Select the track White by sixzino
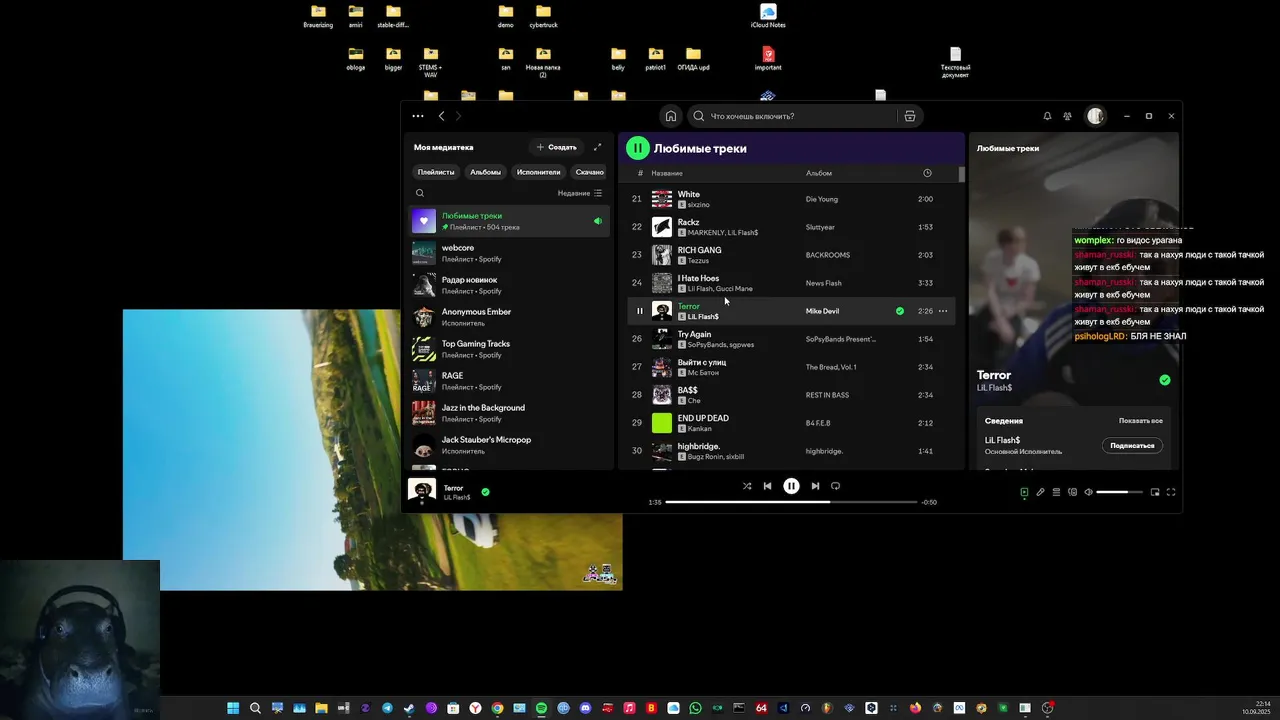 coord(791,199)
